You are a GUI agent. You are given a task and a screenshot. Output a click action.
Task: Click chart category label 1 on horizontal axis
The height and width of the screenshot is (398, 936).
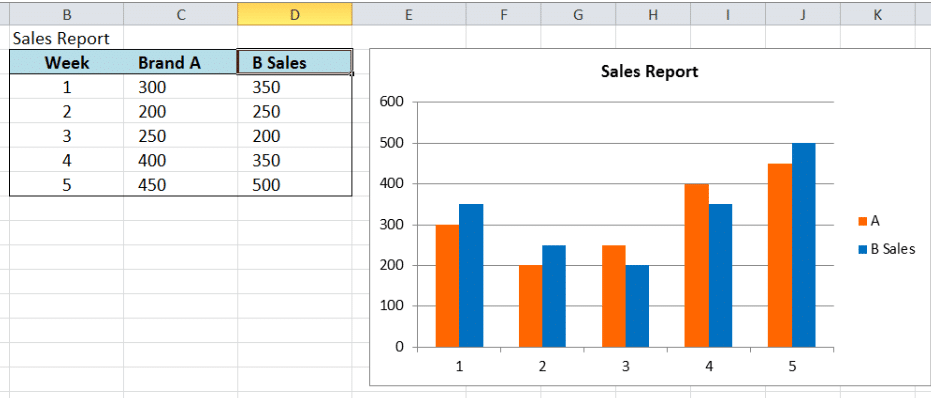tap(459, 366)
